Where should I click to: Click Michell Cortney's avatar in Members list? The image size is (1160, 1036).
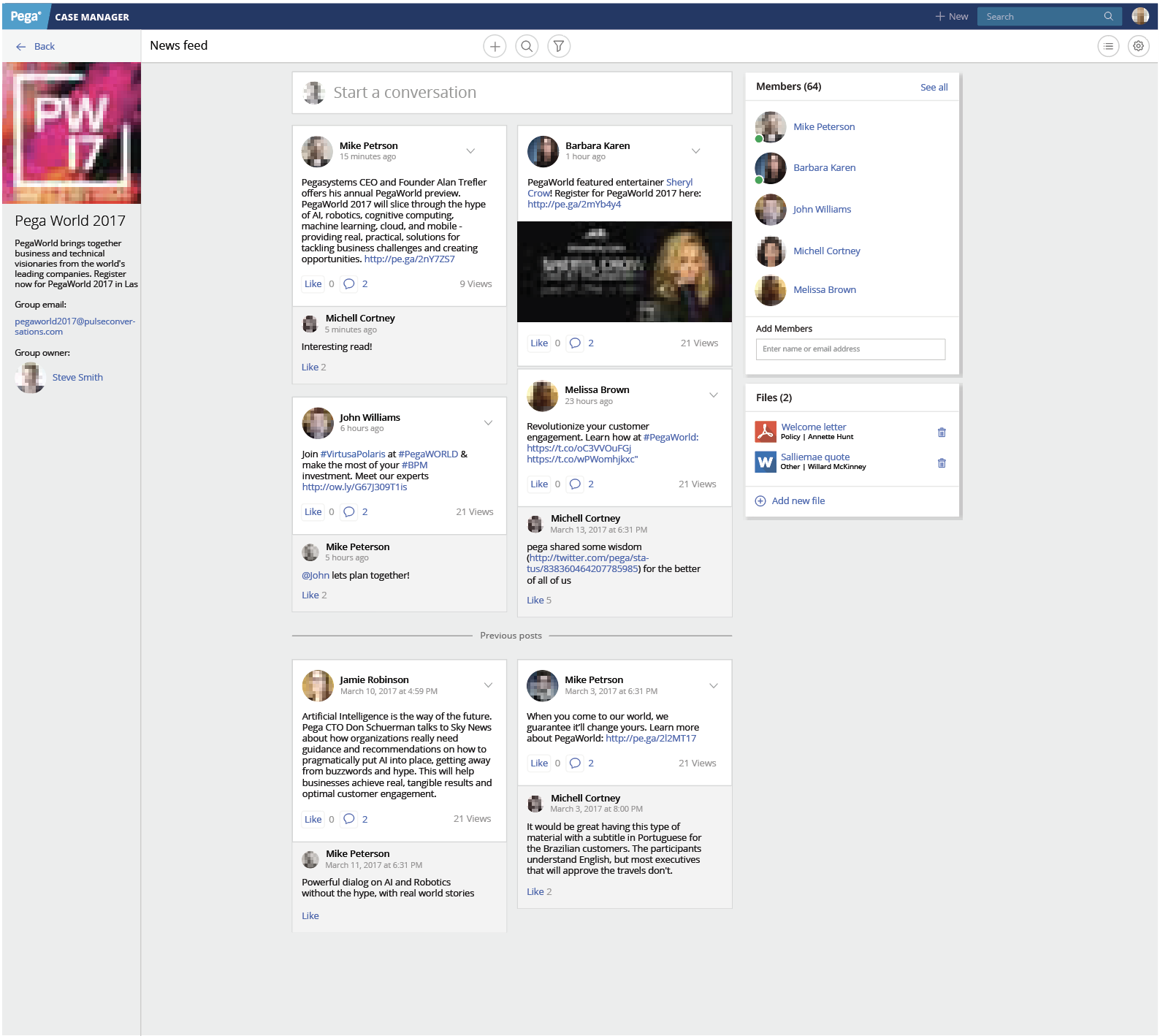click(771, 251)
